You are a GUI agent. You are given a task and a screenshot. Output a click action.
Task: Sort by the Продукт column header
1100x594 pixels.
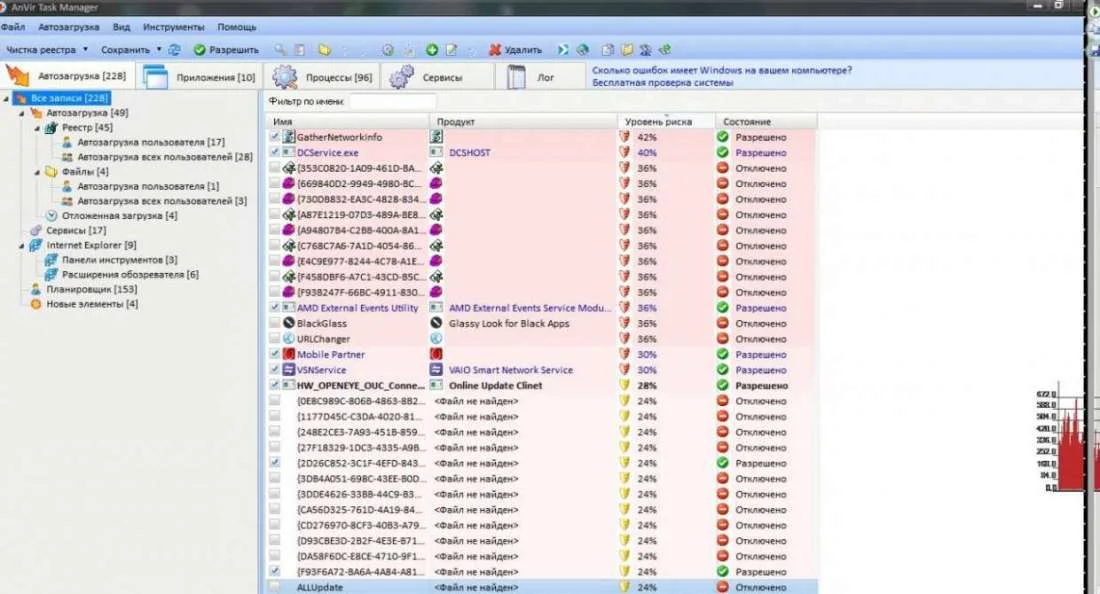pos(523,121)
